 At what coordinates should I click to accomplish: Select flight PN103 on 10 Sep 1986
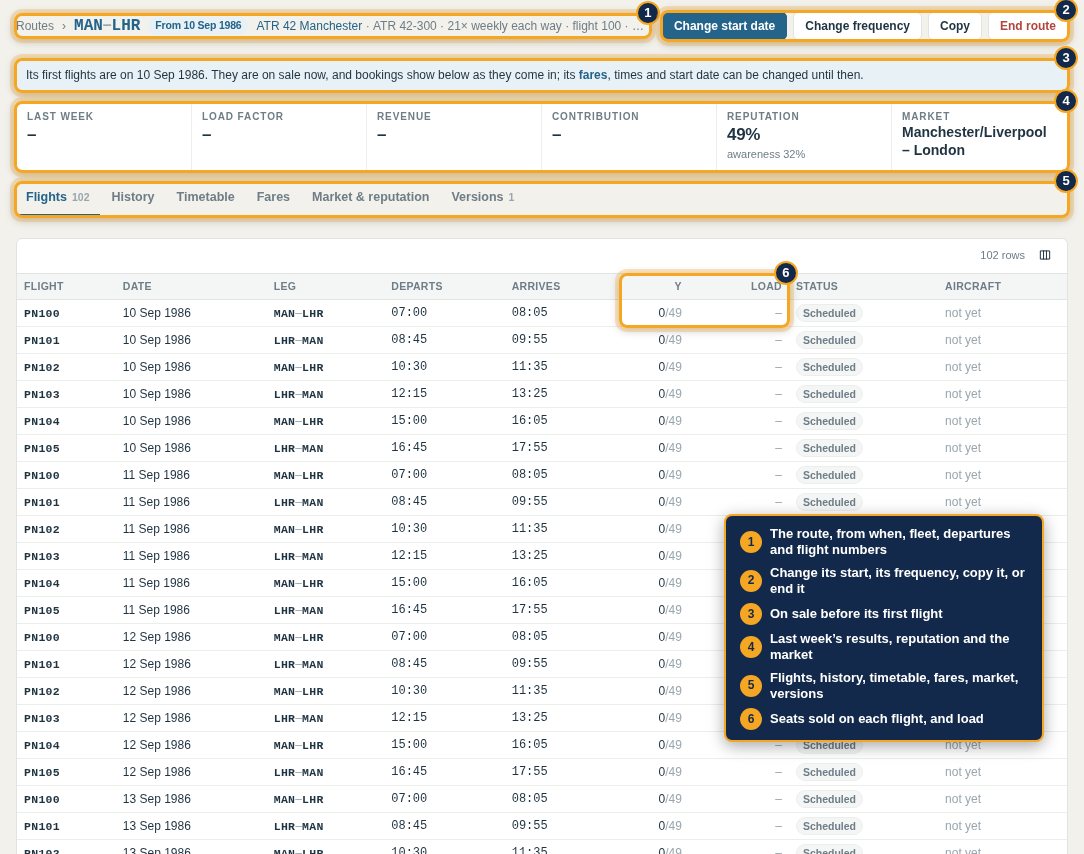pos(541,393)
